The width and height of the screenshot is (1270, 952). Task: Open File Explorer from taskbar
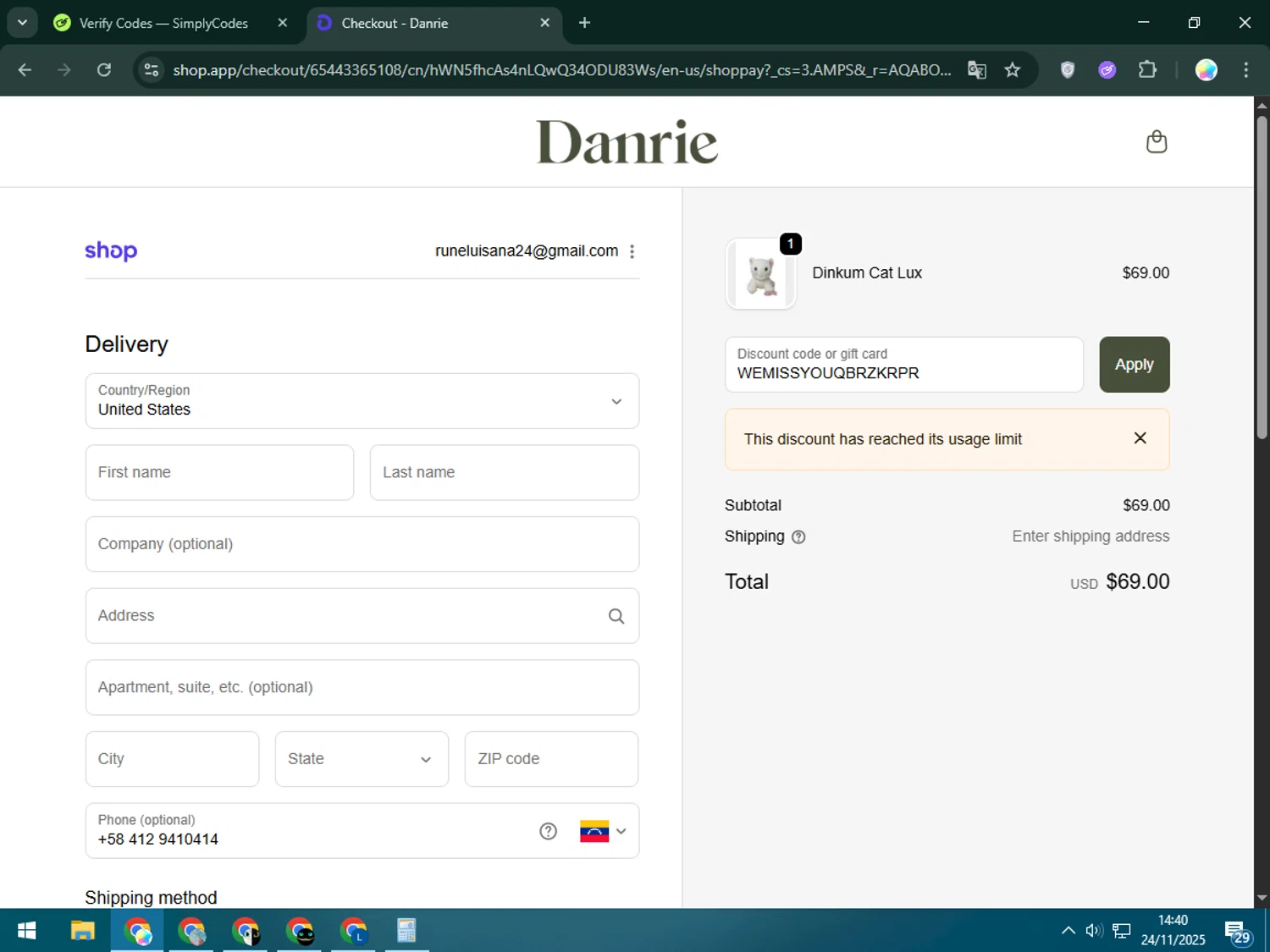click(x=82, y=931)
